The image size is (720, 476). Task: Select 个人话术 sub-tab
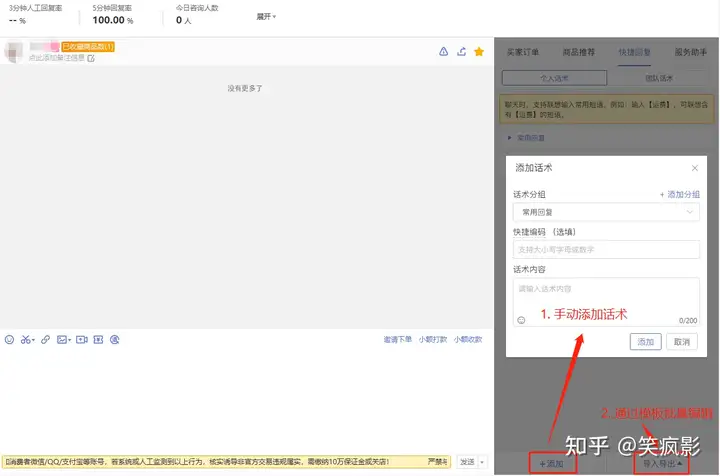click(x=554, y=78)
